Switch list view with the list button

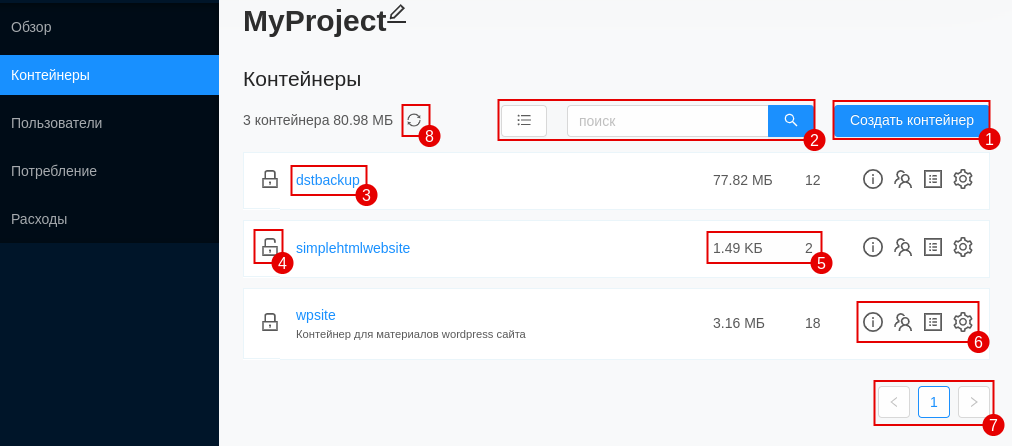click(x=524, y=121)
